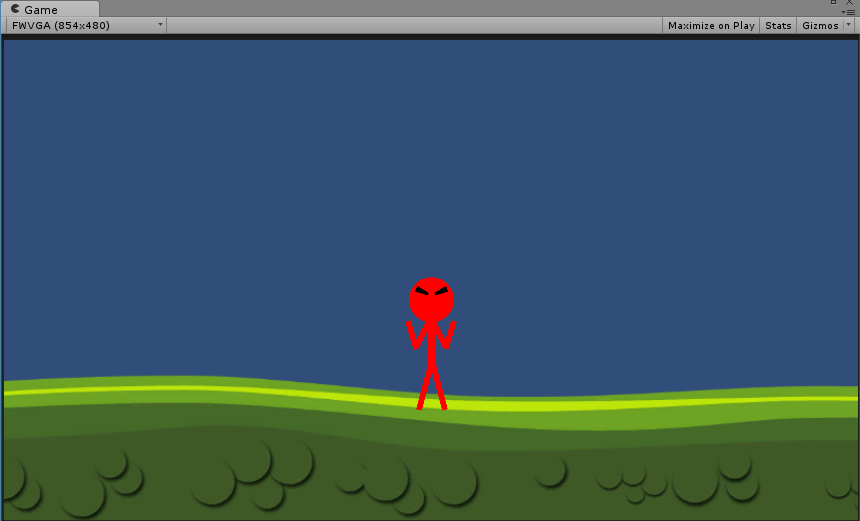Click the stickman's right raised arm
The width and height of the screenshot is (860, 521).
(x=450, y=335)
